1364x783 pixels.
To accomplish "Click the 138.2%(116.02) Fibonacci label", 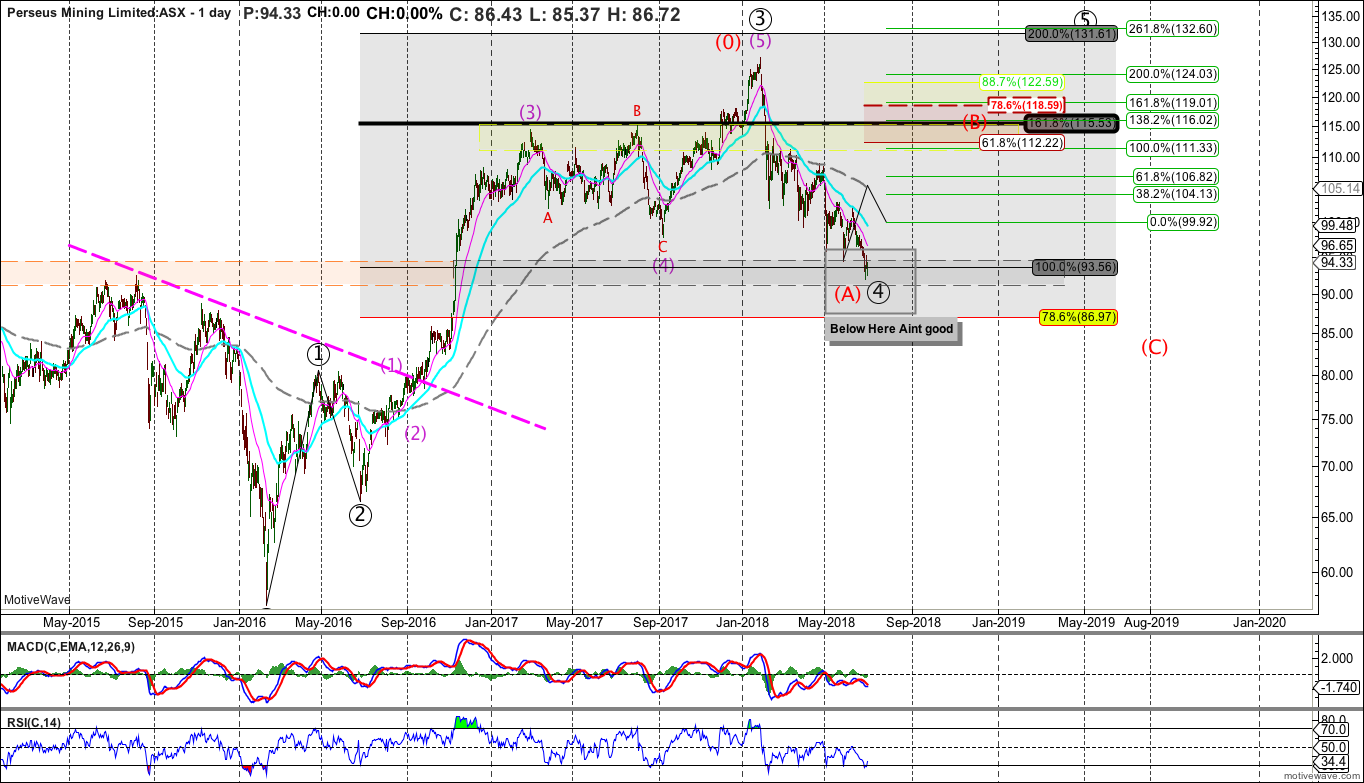I will coord(1171,119).
